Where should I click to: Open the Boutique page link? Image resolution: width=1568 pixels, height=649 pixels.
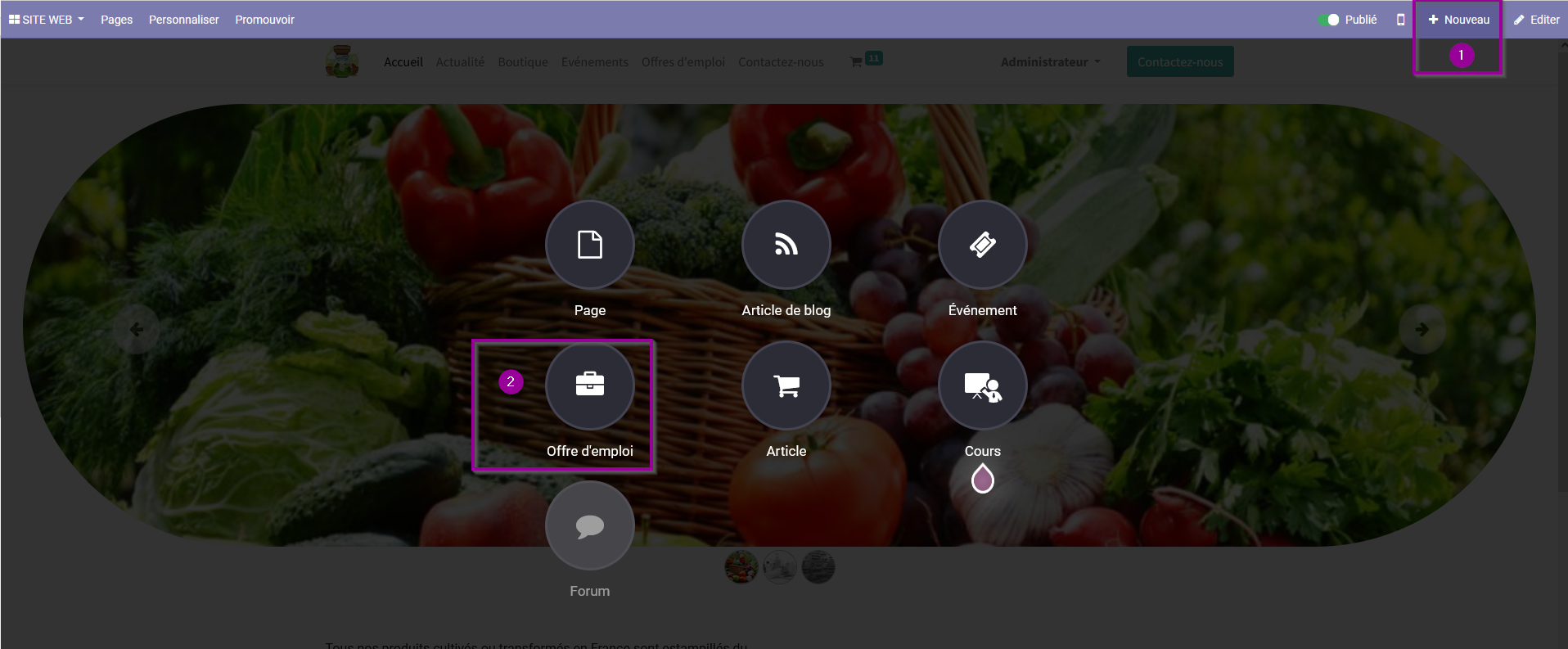(523, 62)
